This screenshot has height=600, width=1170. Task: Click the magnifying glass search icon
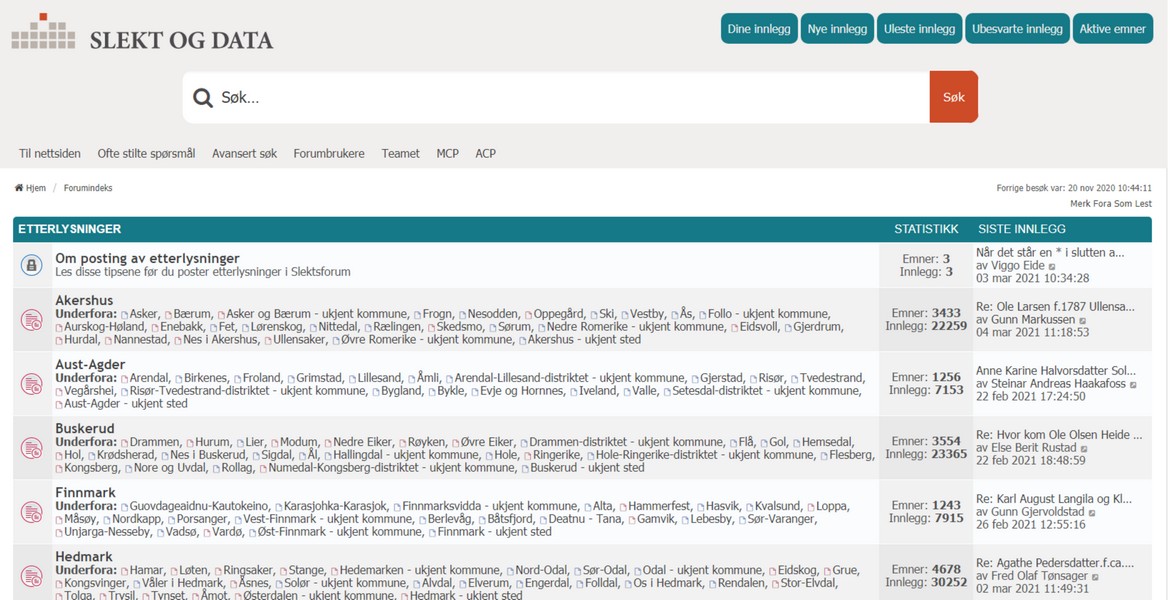coord(203,98)
